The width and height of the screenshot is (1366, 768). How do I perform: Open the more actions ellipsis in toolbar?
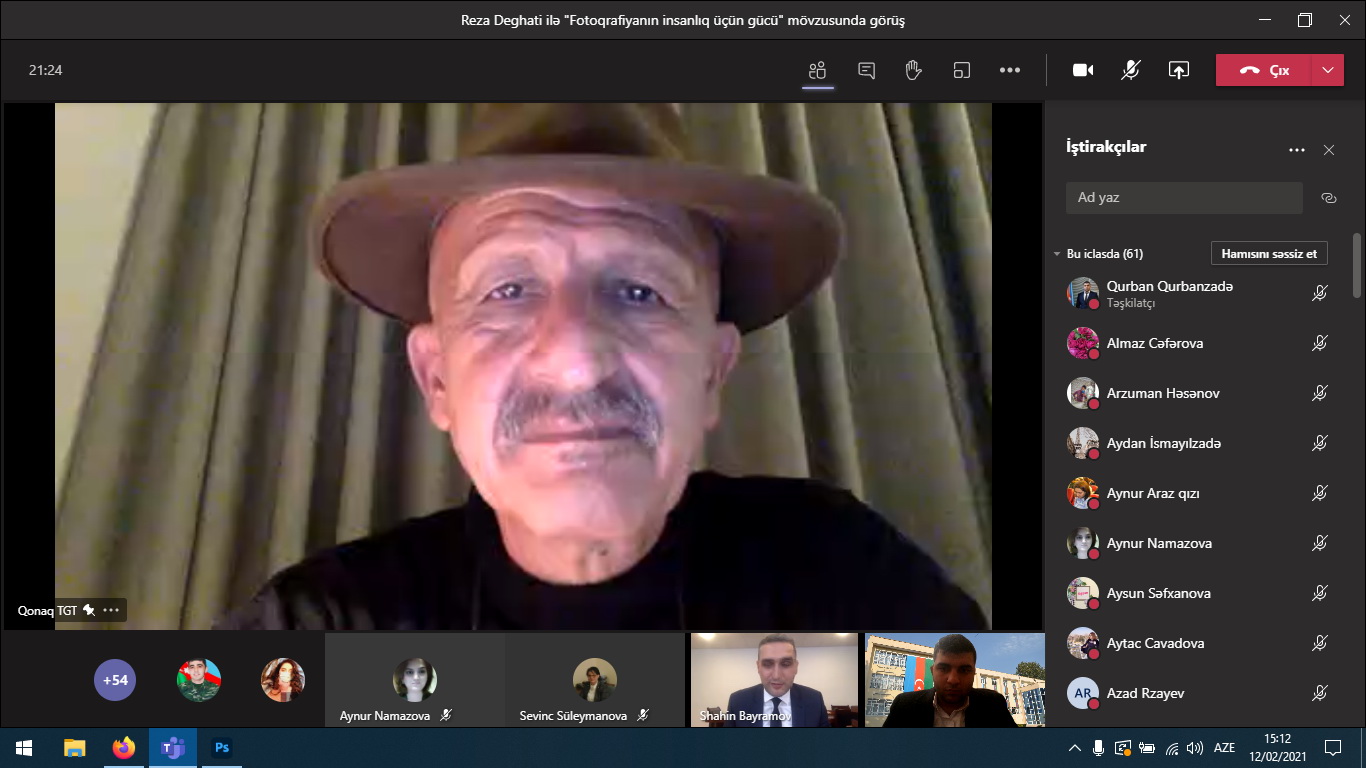point(1010,70)
